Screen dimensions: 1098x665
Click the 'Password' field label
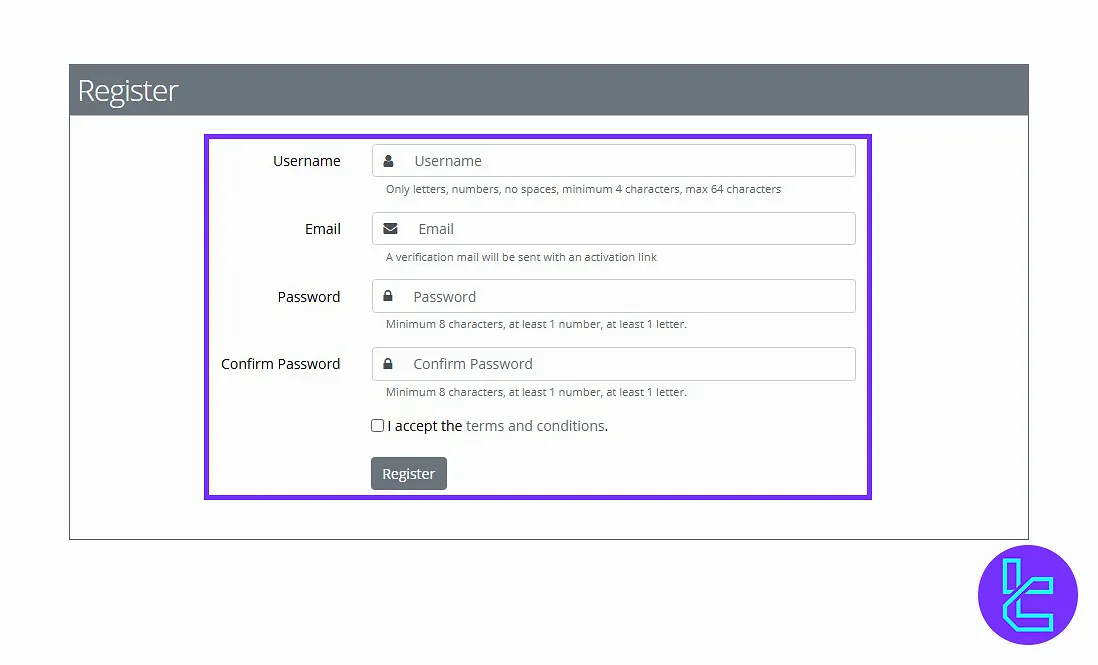point(308,297)
